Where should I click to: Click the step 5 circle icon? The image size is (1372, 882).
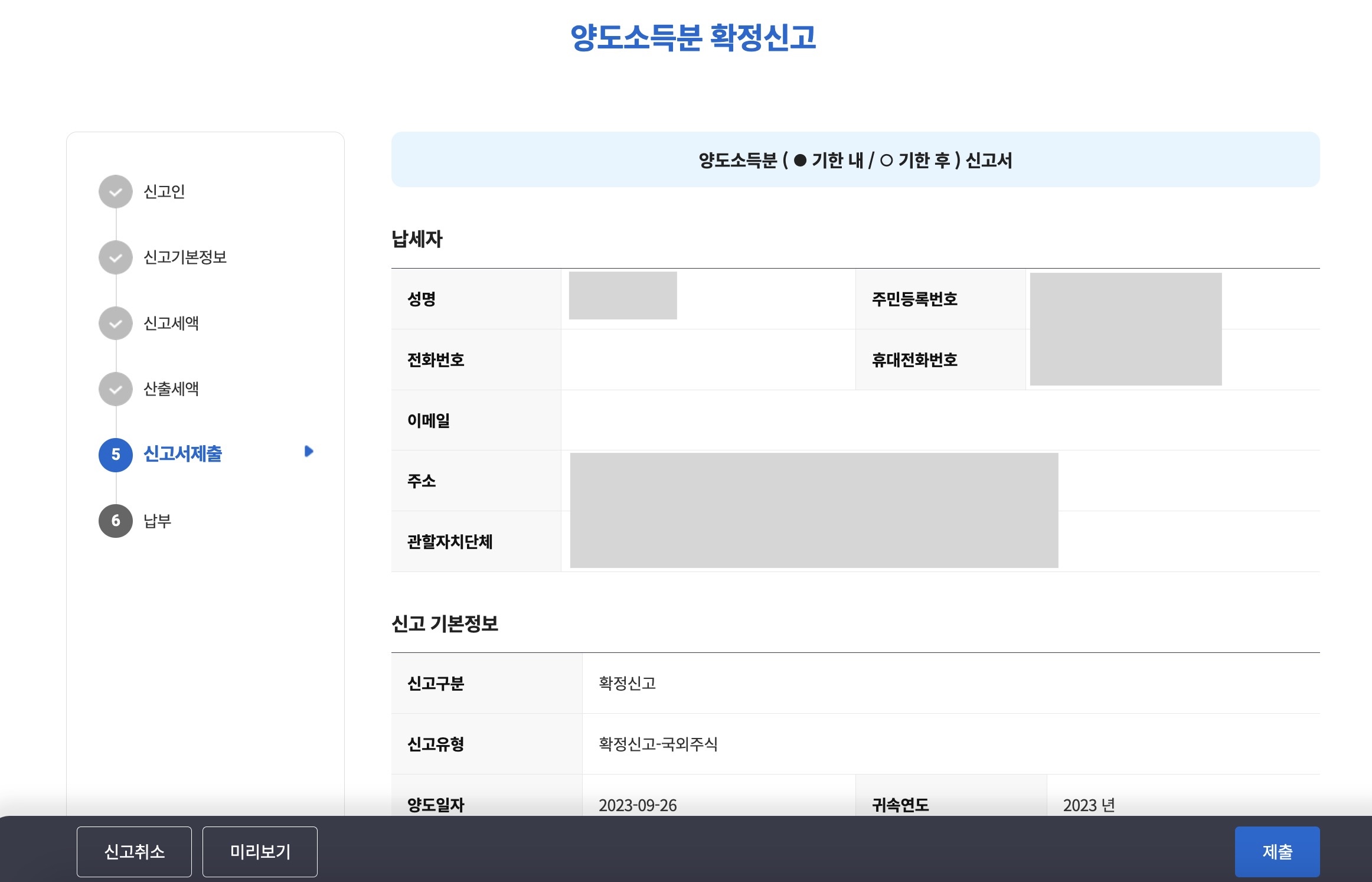pyautogui.click(x=116, y=455)
